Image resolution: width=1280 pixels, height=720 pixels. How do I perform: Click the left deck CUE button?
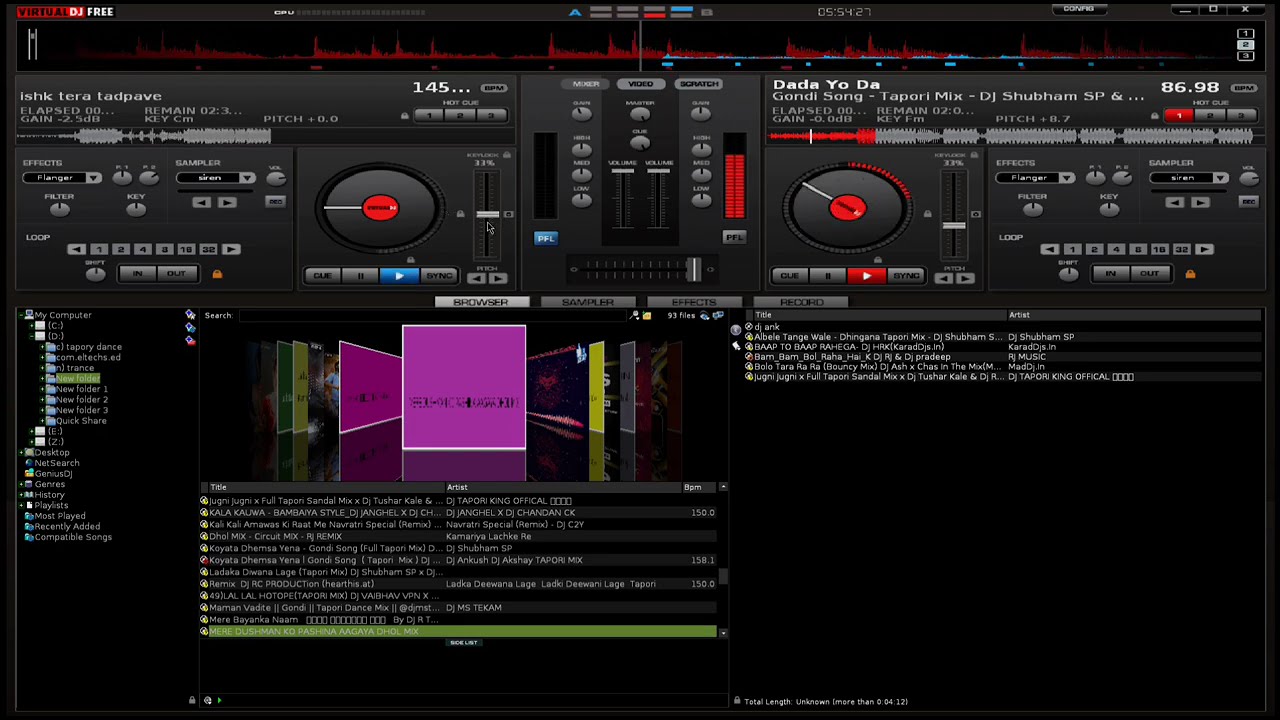tap(322, 276)
